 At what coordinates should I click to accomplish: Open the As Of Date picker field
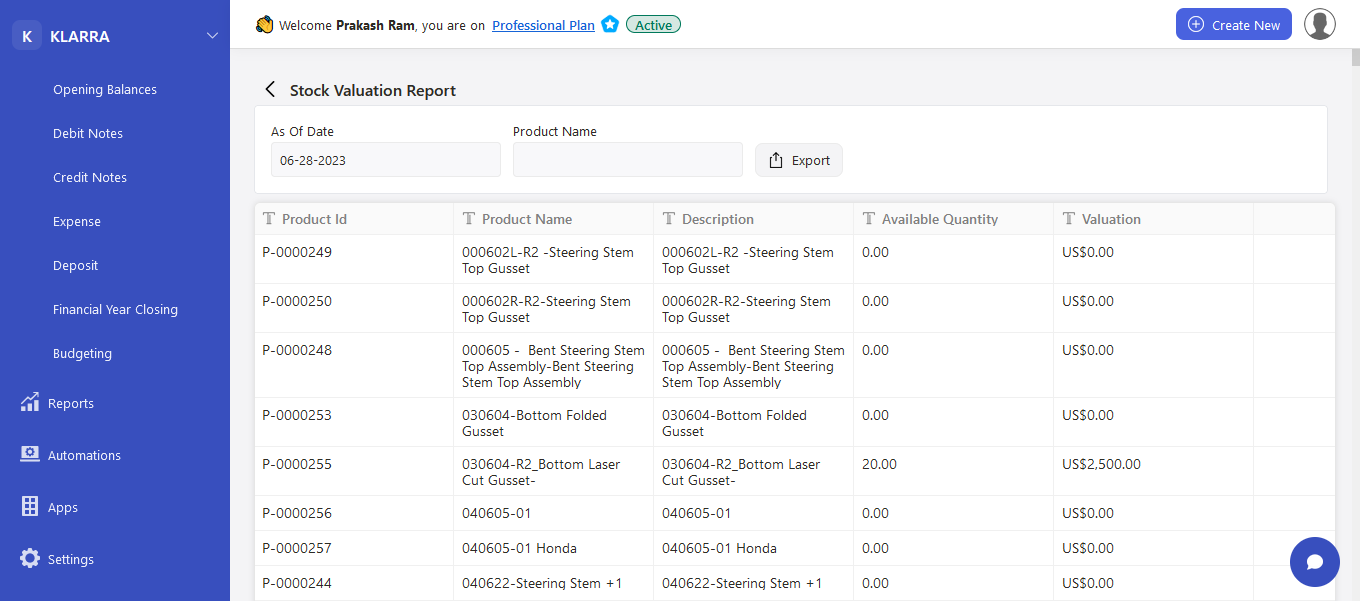(386, 160)
